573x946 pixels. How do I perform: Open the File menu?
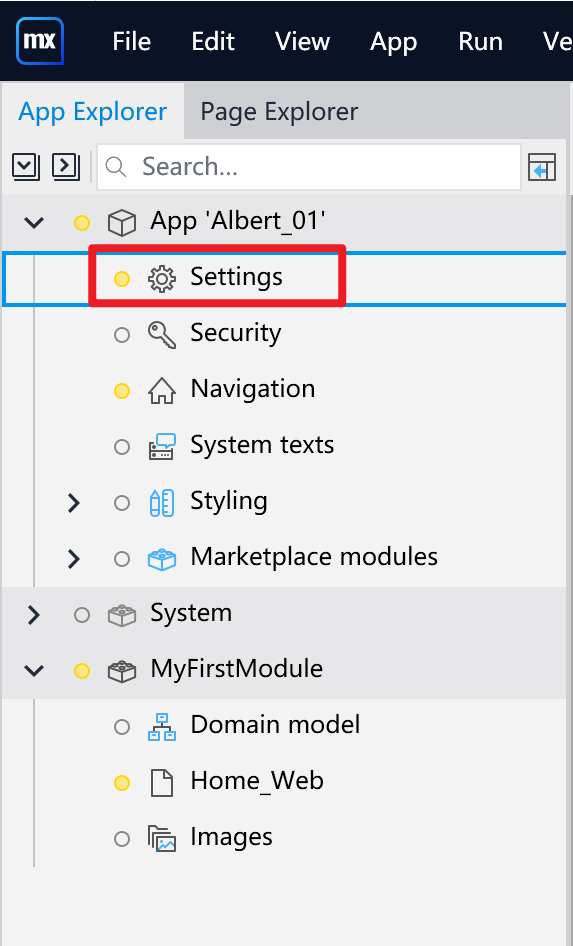pyautogui.click(x=131, y=42)
